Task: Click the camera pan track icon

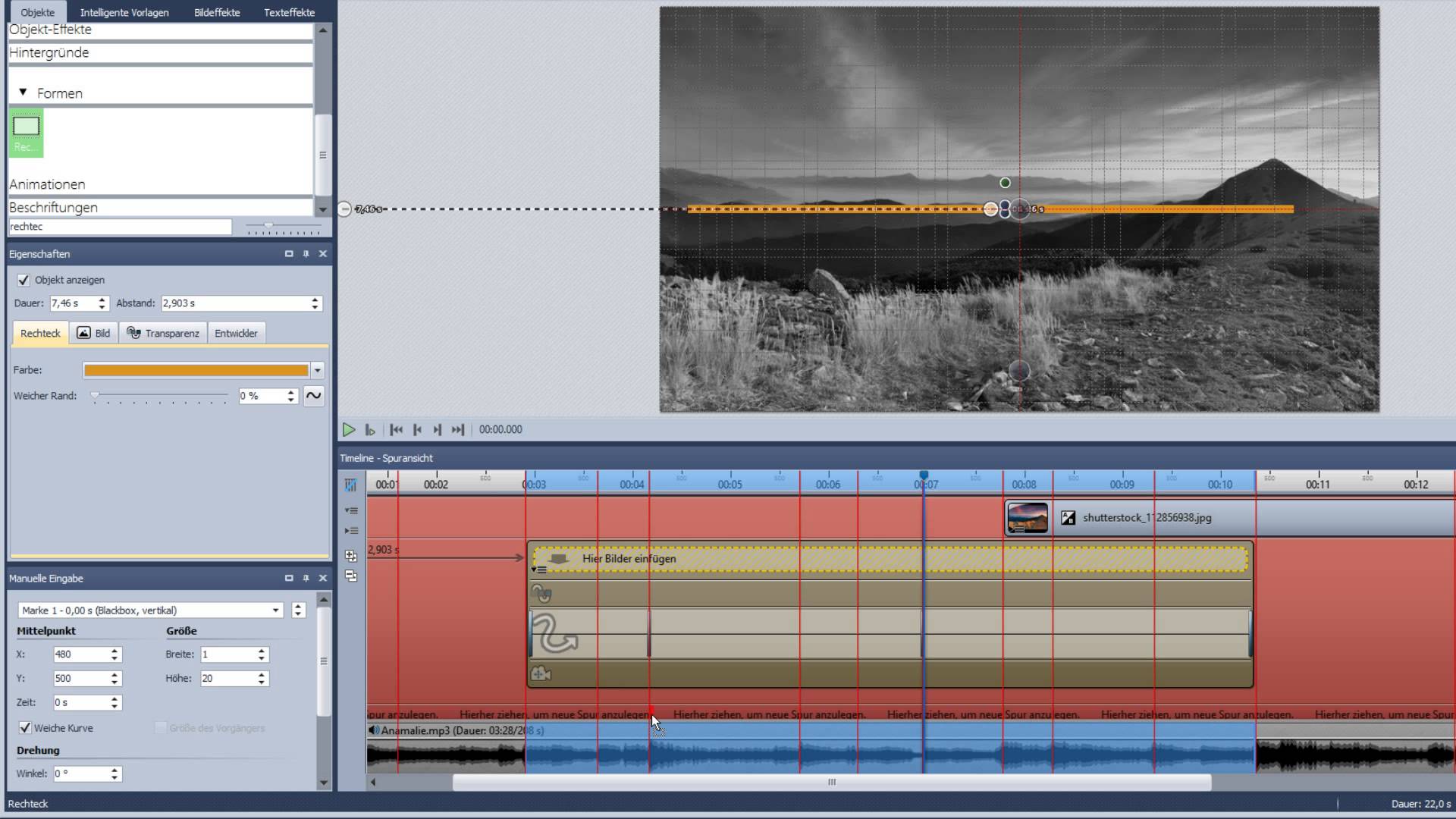Action: pos(541,673)
